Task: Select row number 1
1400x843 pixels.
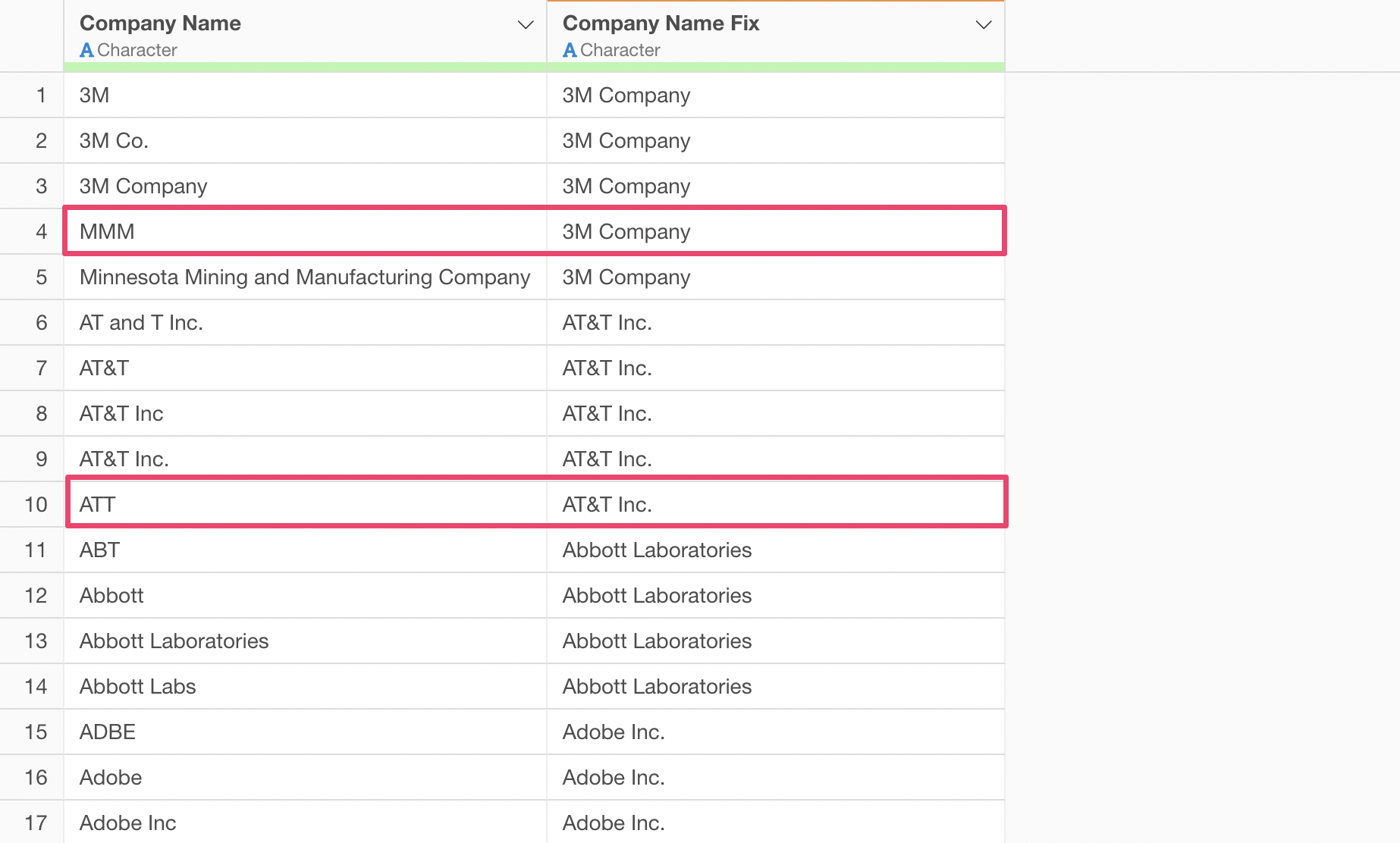Action: (x=41, y=95)
